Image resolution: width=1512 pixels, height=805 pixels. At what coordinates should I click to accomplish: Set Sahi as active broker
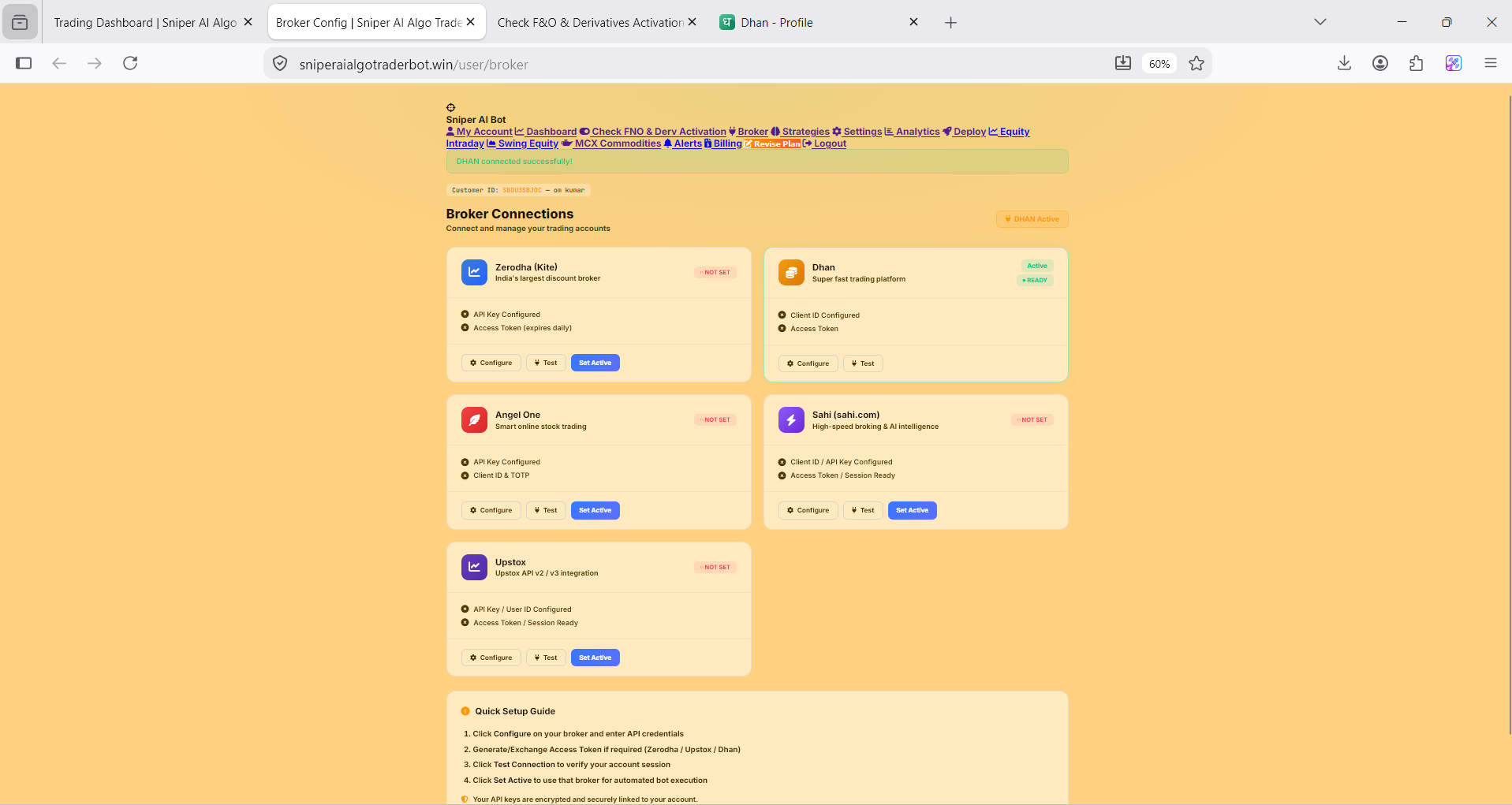click(912, 510)
